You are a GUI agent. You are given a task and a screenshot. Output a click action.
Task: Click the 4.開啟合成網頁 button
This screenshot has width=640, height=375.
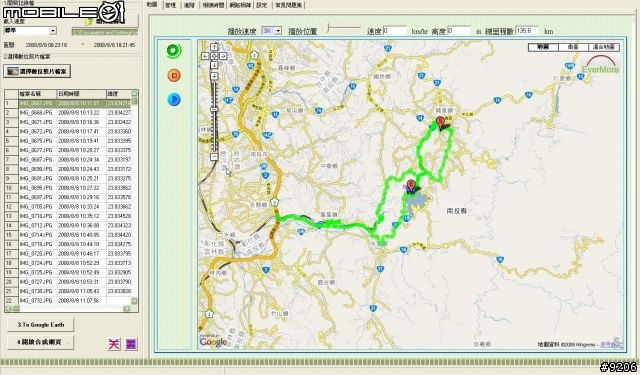[x=41, y=342]
